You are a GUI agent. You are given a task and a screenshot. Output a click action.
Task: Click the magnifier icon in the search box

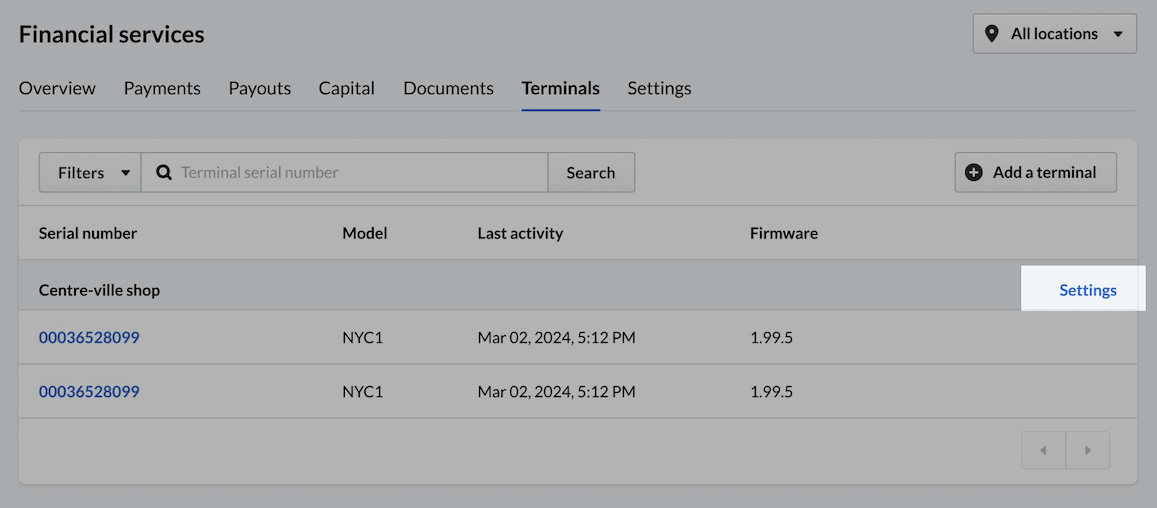[164, 172]
